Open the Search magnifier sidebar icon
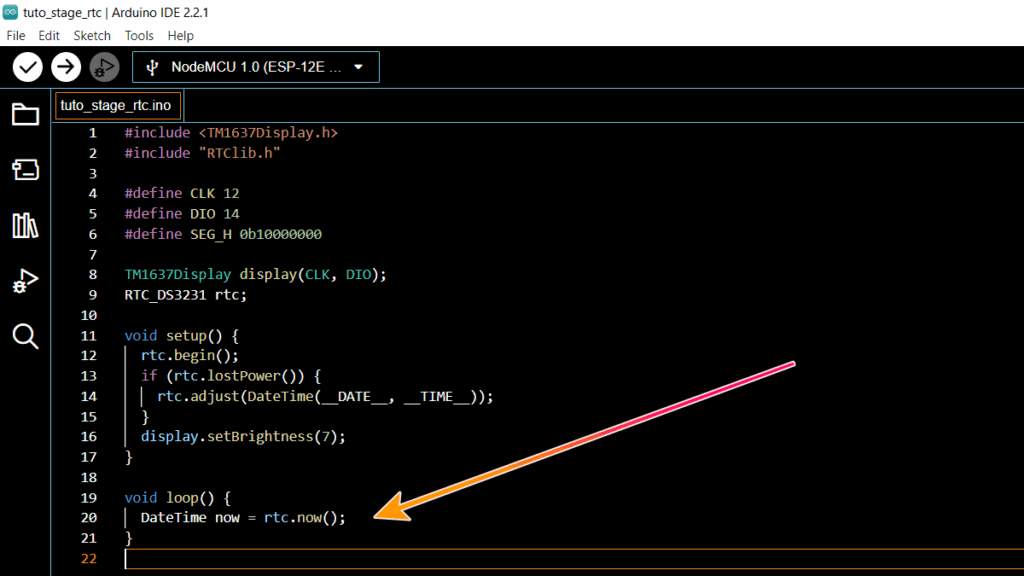The image size is (1024, 576). point(25,336)
